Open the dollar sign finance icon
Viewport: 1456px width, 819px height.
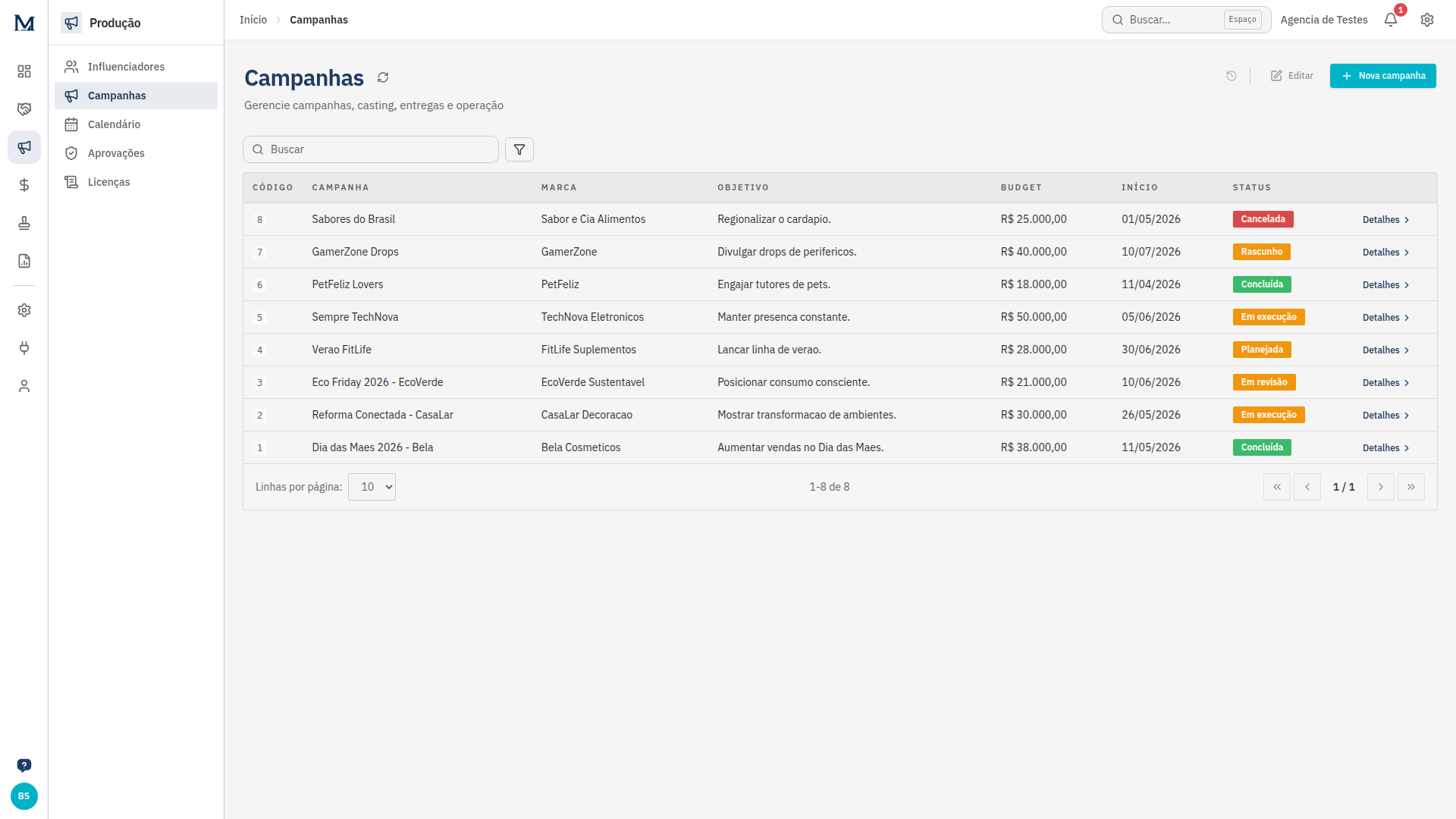point(24,185)
